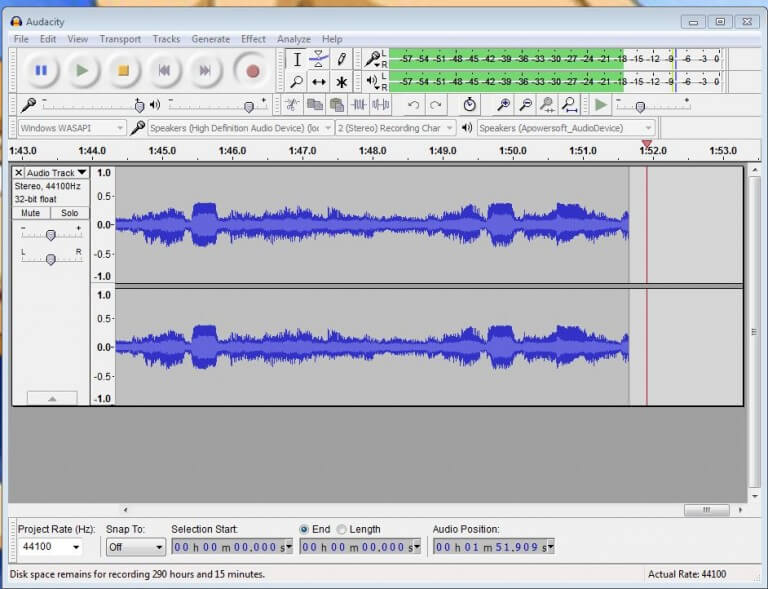This screenshot has width=768, height=589.
Task: Open the Transport menu
Action: coord(120,39)
